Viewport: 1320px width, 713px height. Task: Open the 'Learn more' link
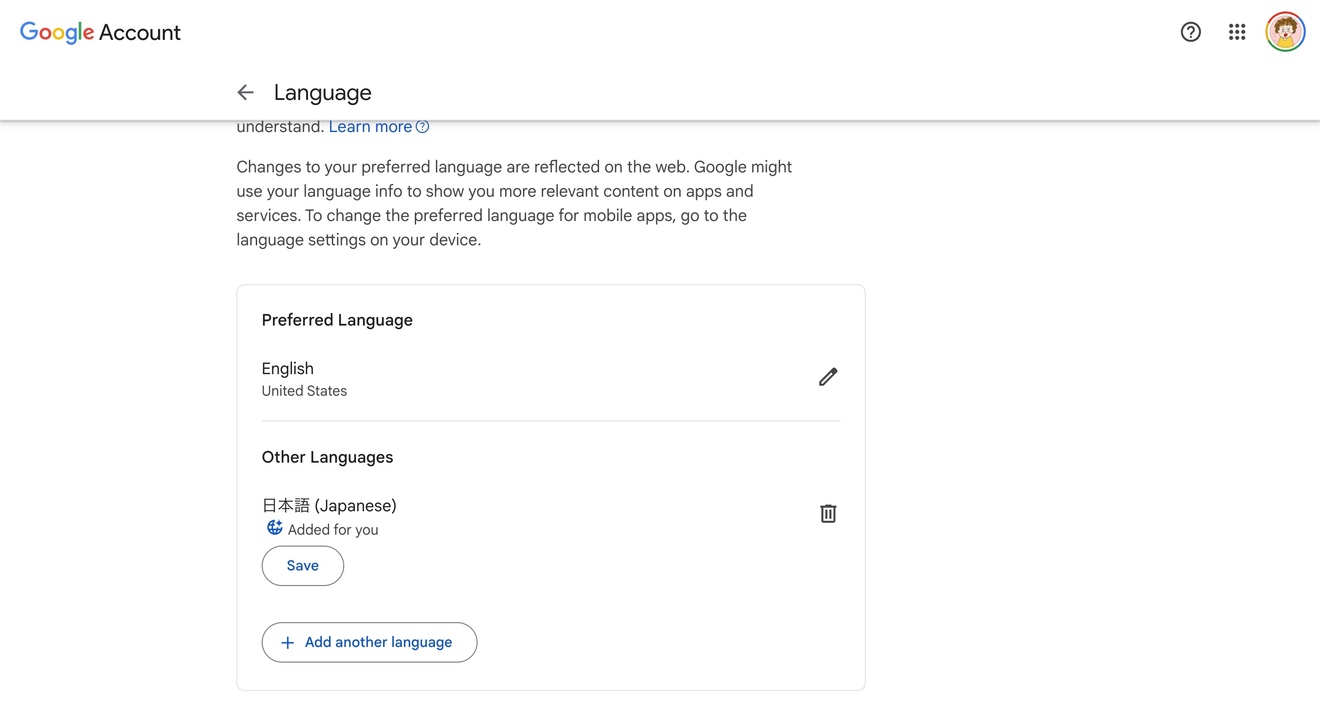(370, 127)
